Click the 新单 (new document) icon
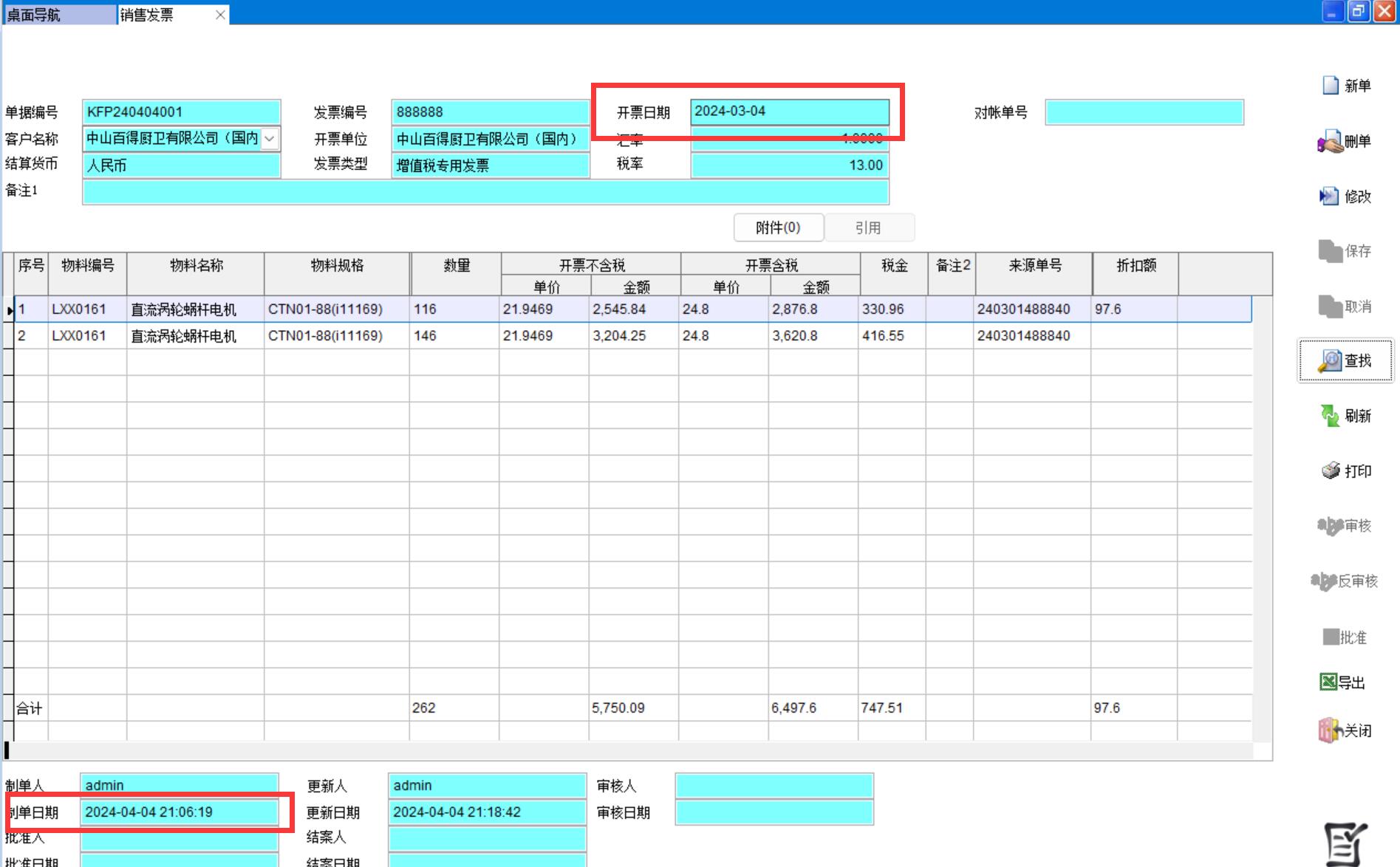Image resolution: width=1400 pixels, height=867 pixels. pyautogui.click(x=1331, y=86)
